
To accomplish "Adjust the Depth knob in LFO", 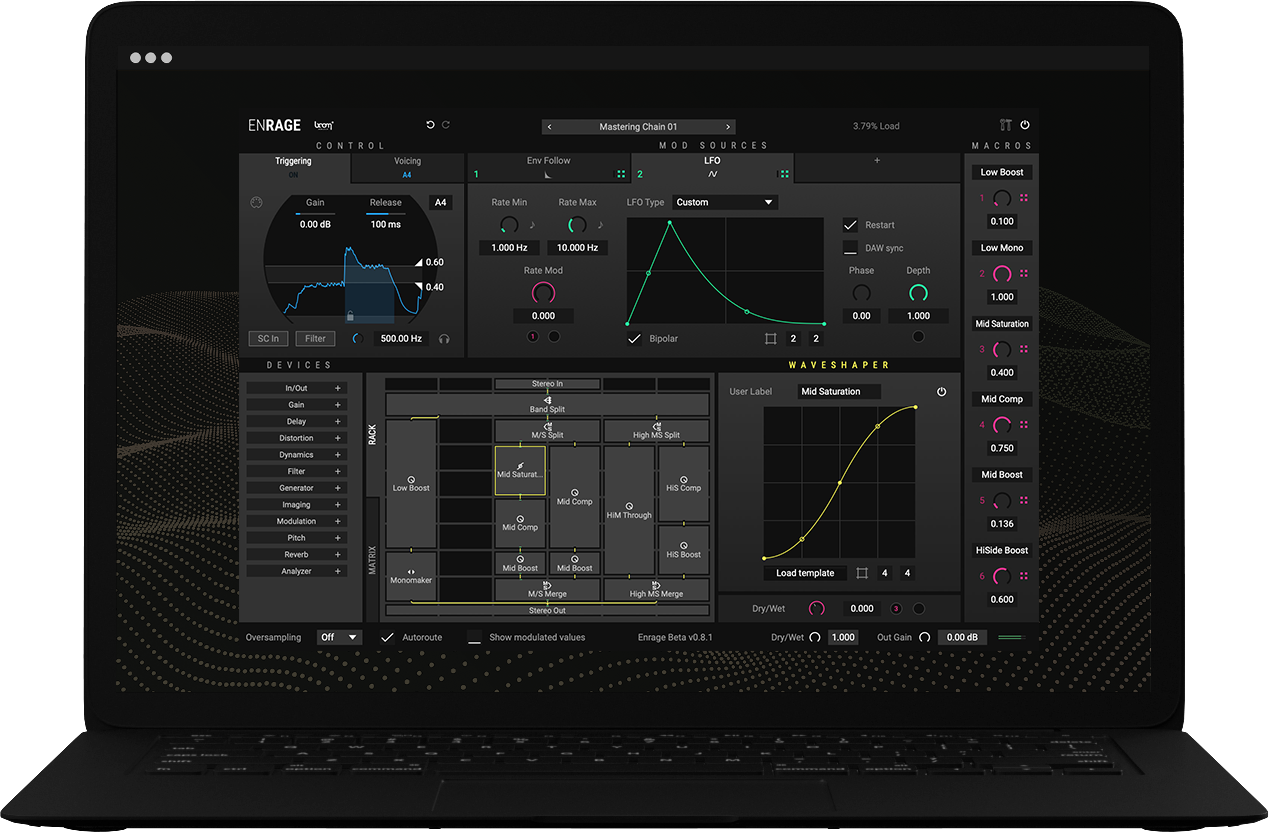I will [x=918, y=293].
